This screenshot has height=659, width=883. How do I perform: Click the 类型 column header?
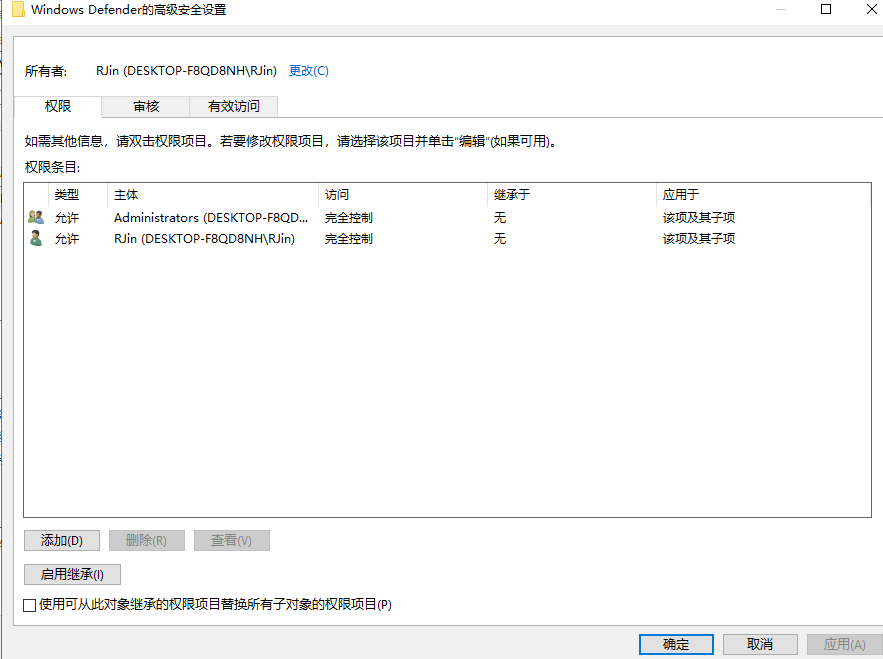(x=78, y=195)
